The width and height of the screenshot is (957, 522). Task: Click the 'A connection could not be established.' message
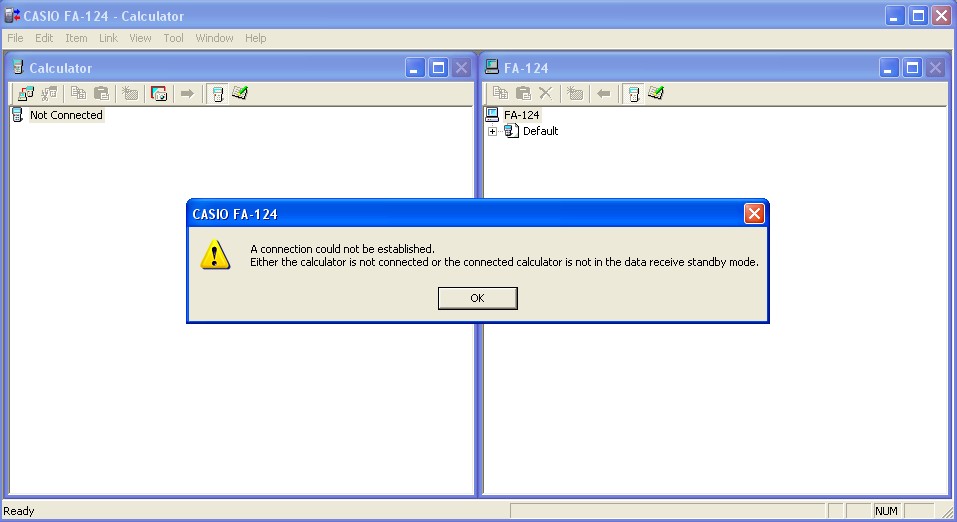(342, 248)
